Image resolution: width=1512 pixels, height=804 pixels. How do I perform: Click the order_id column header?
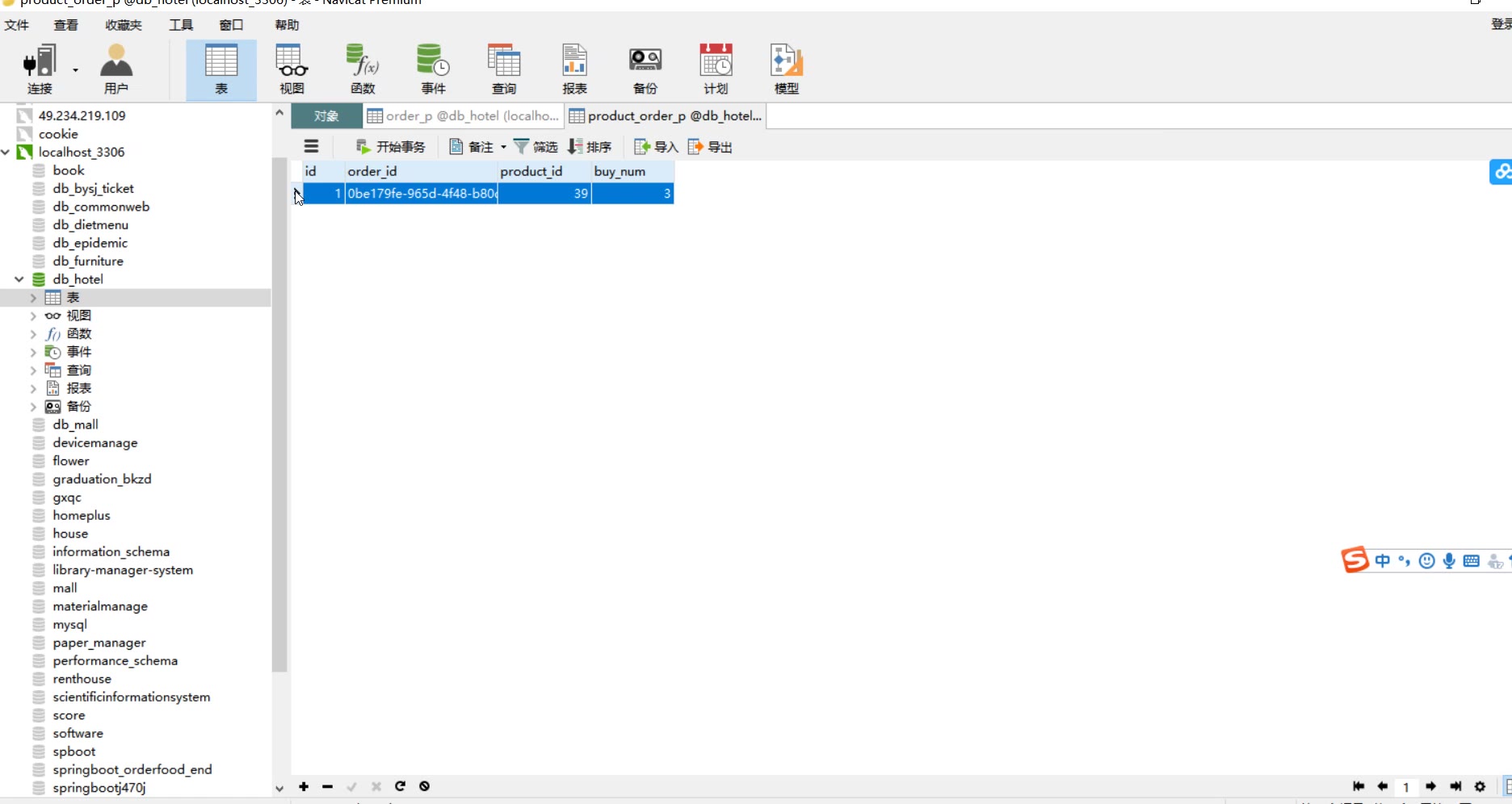tap(421, 171)
